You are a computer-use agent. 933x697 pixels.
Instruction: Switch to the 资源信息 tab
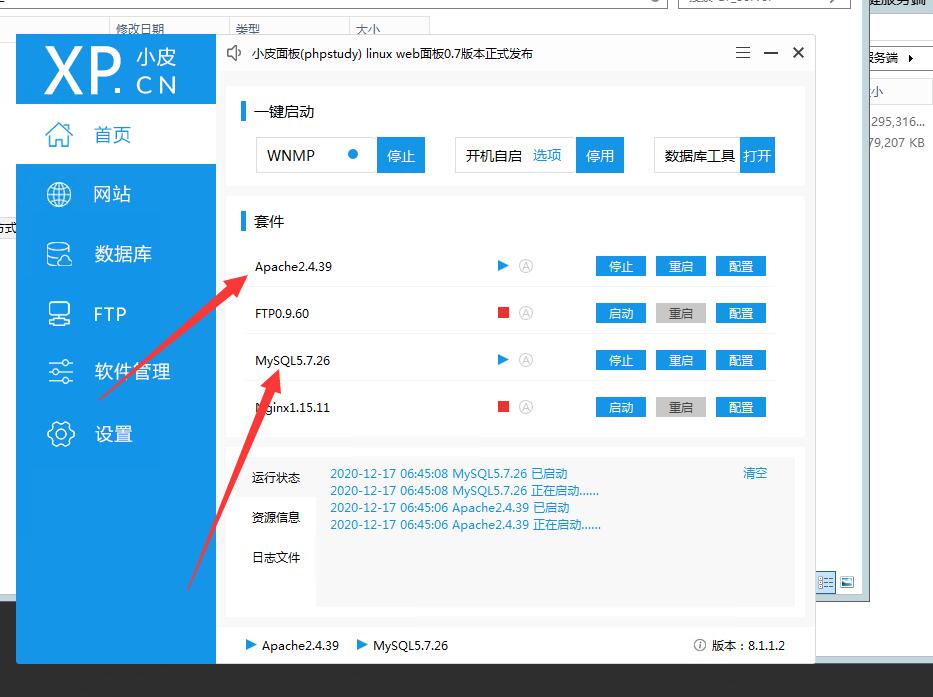tap(276, 517)
